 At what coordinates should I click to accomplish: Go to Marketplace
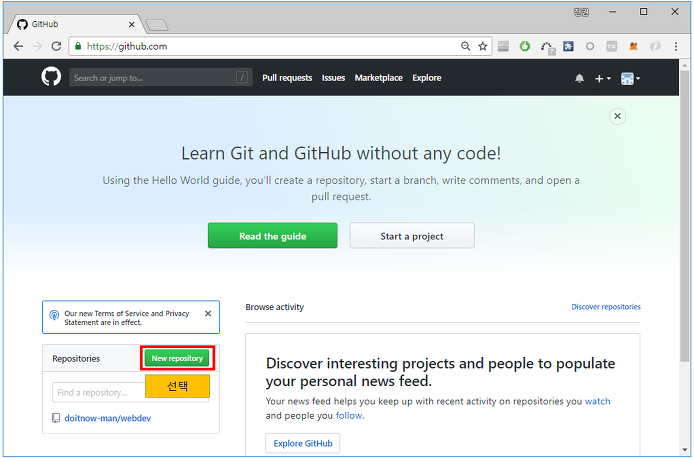click(x=378, y=78)
